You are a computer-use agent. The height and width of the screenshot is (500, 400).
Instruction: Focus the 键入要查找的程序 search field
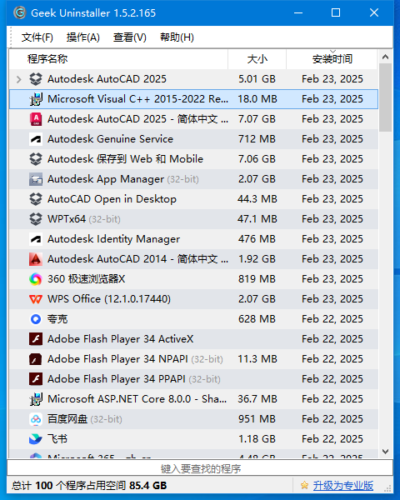(x=200, y=469)
